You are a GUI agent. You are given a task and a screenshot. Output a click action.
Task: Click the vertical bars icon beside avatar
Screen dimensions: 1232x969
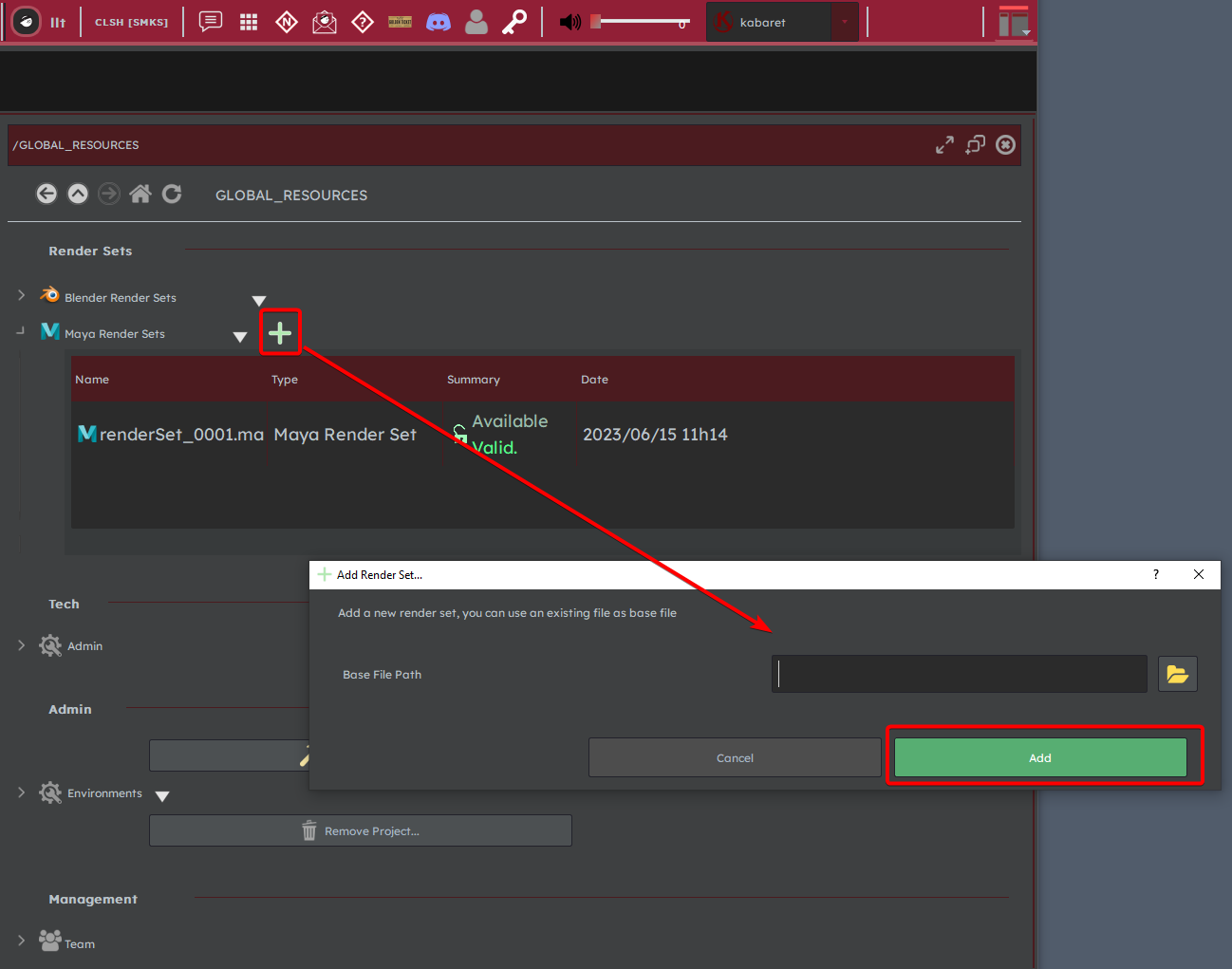click(x=58, y=22)
